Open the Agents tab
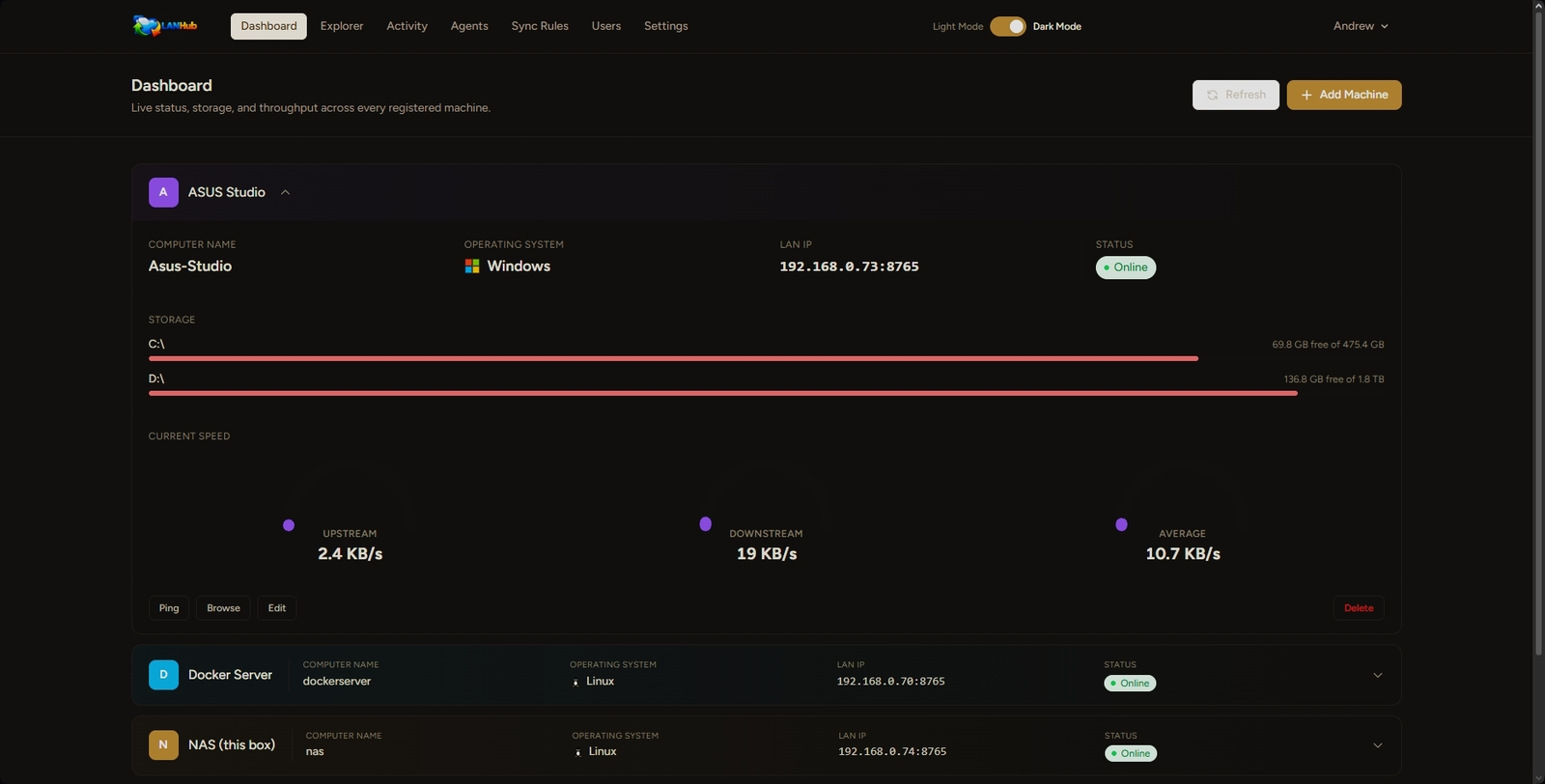This screenshot has width=1545, height=784. [x=469, y=26]
